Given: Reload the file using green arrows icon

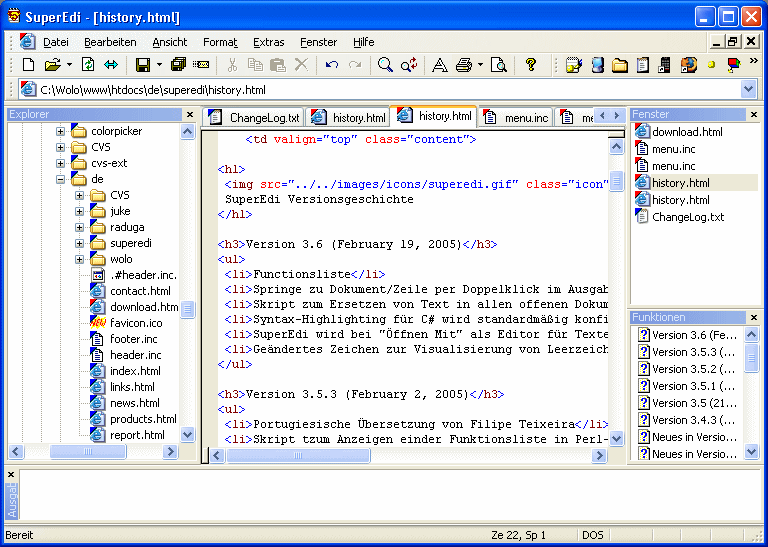Looking at the screenshot, I should [88, 65].
